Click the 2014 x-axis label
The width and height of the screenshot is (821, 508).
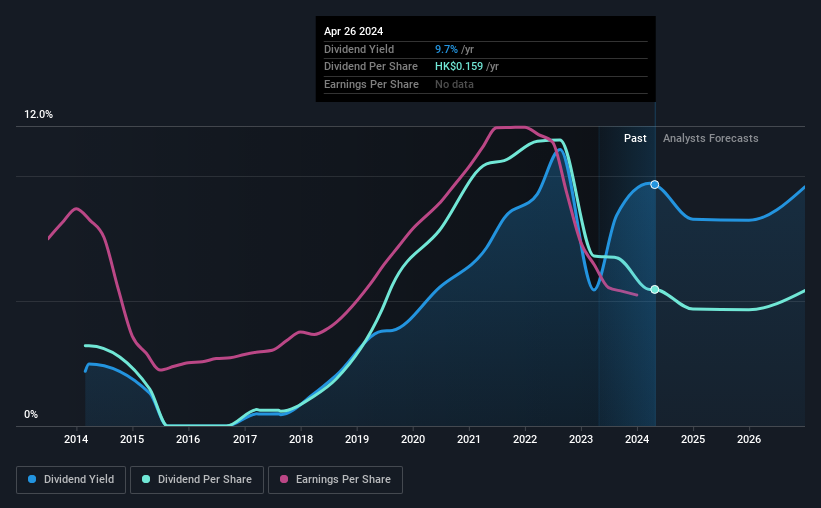tap(76, 439)
